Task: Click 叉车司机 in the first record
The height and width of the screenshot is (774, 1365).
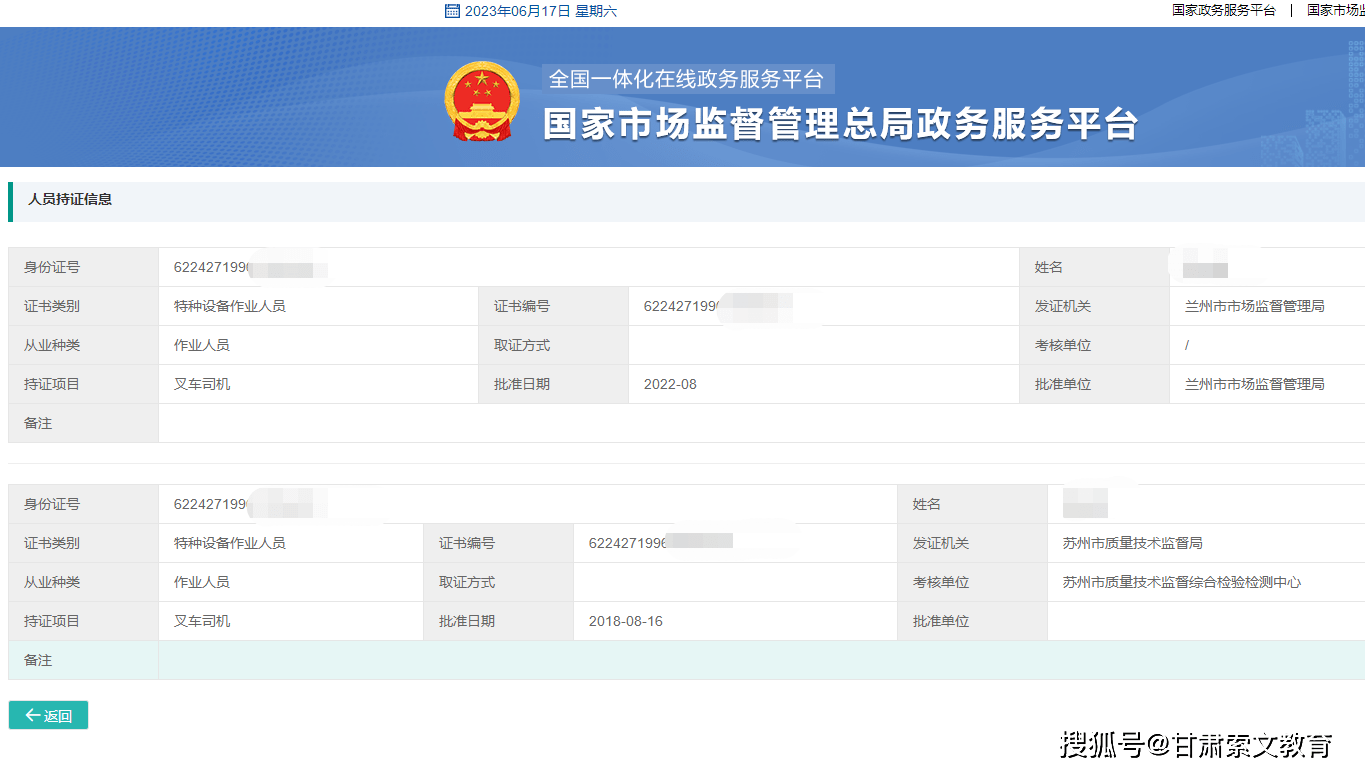Action: pos(202,384)
